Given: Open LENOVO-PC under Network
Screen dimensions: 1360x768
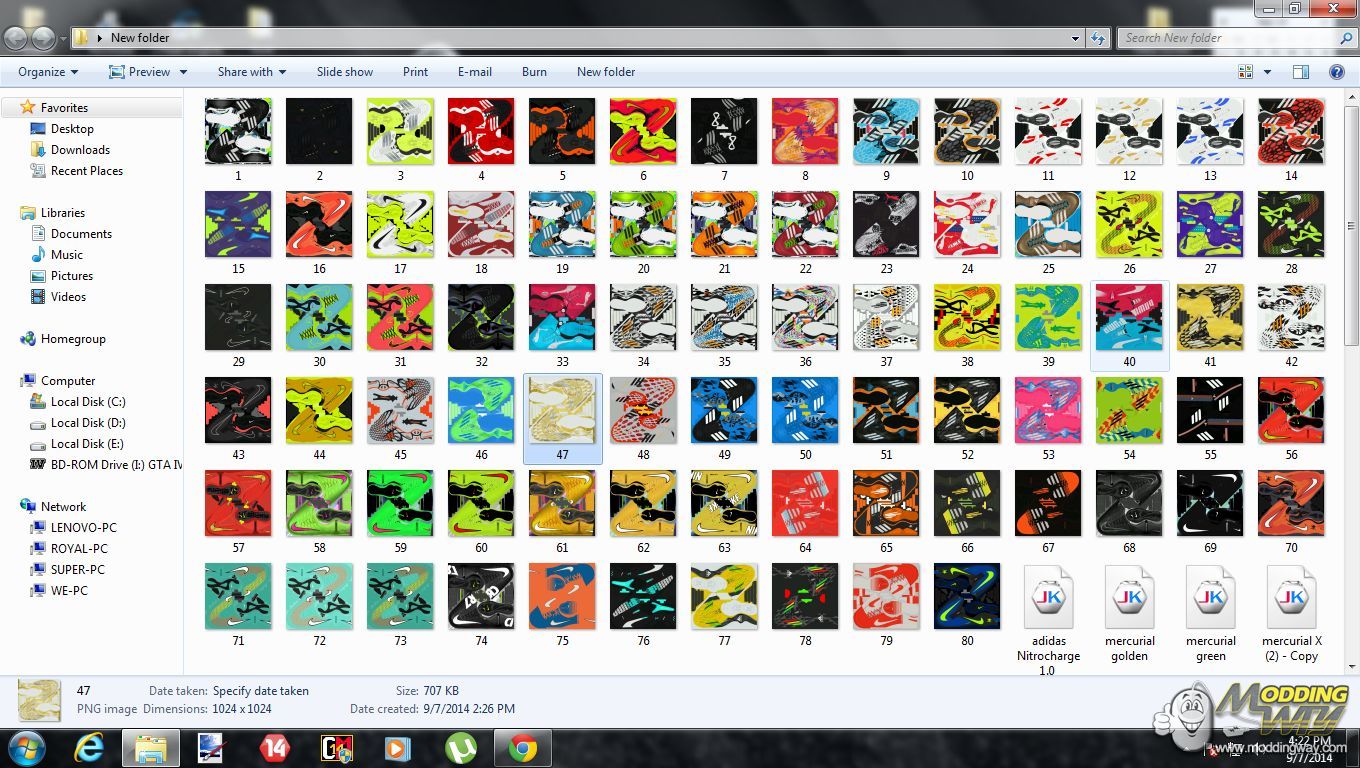Looking at the screenshot, I should [83, 528].
